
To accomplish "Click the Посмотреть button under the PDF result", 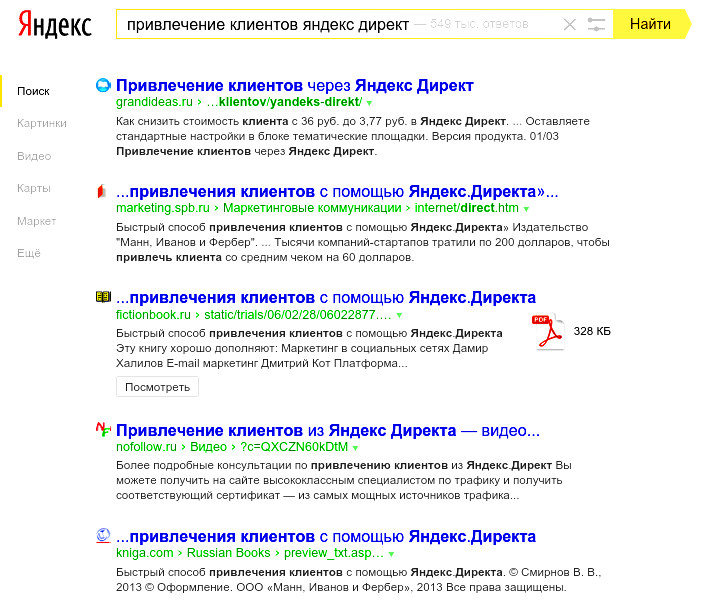I will click(x=157, y=387).
